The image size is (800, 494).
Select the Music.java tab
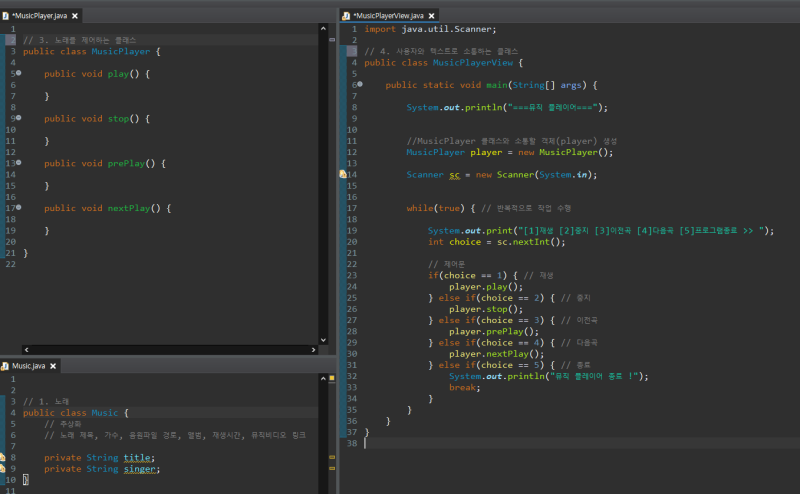28,366
